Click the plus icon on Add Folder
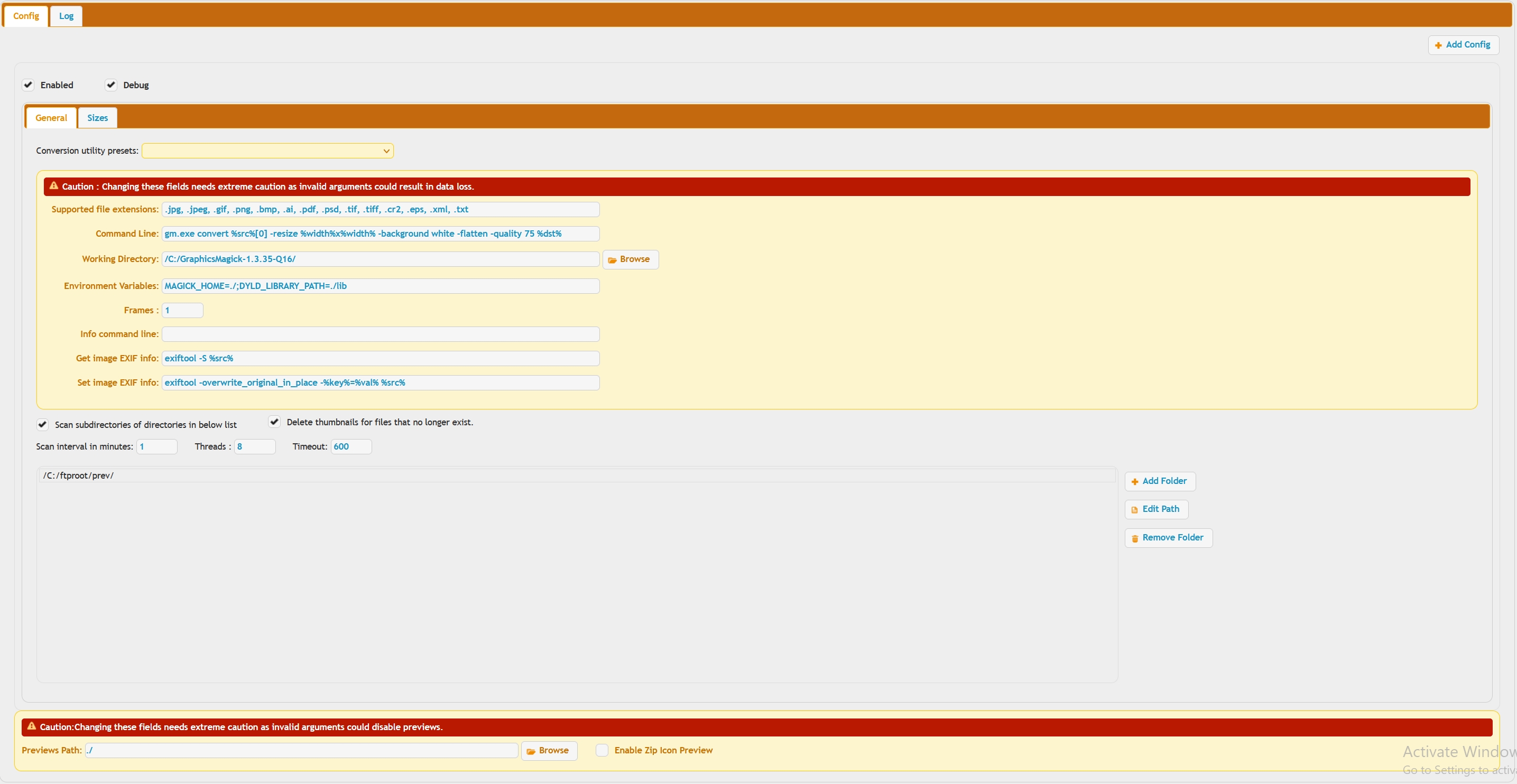This screenshot has height=784, width=1517. 1134,482
